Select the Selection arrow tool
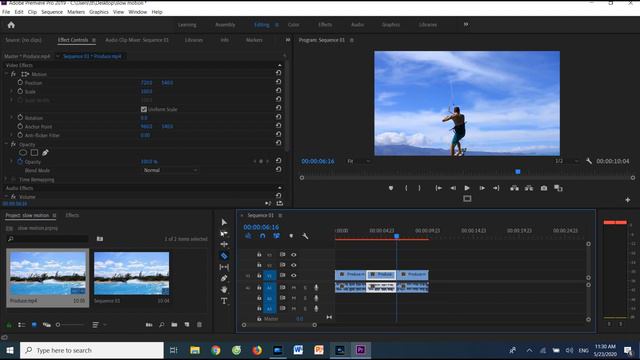 click(224, 222)
